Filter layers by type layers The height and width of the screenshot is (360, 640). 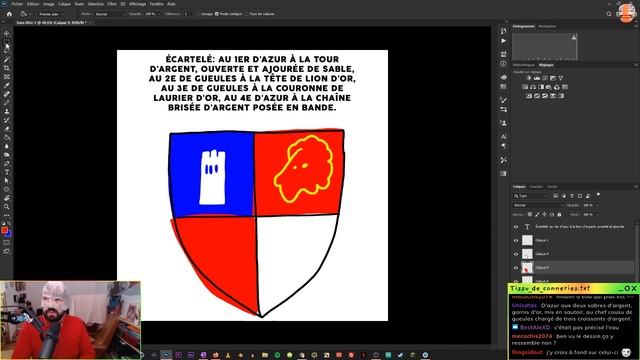[572, 196]
